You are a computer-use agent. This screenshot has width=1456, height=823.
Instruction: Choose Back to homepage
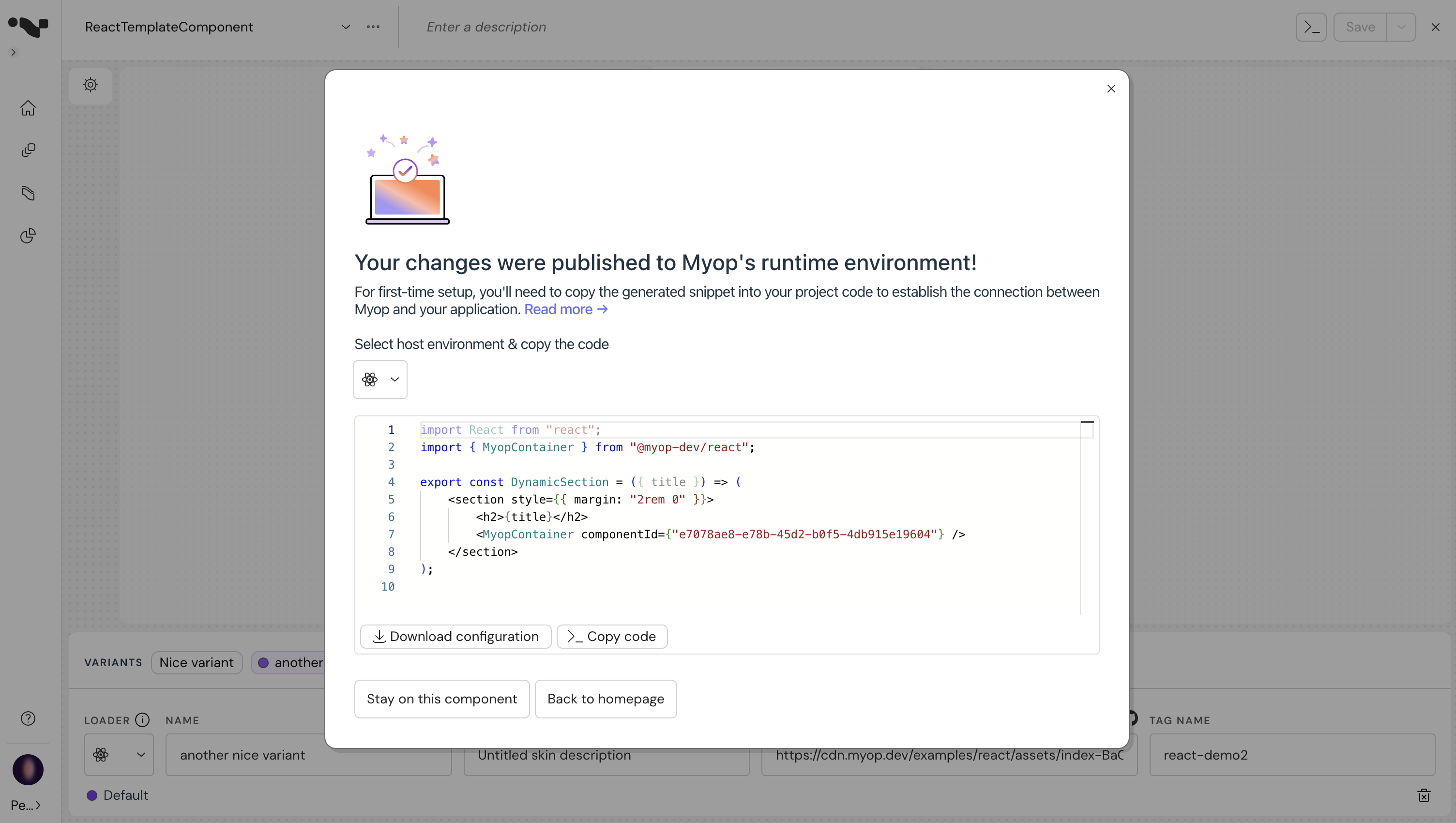coord(606,699)
